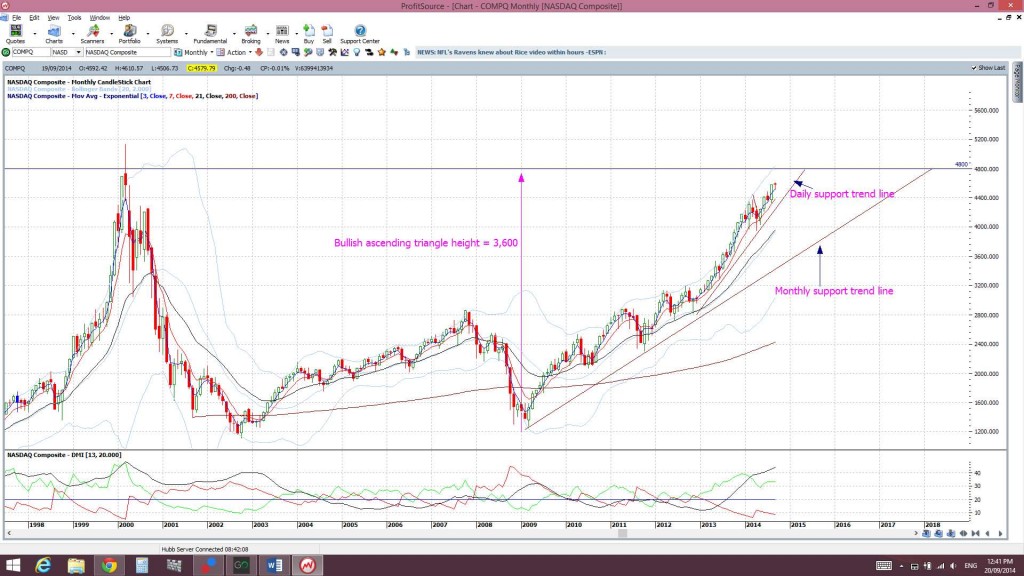Open the Broking tool
The width and height of the screenshot is (1024, 576).
251,34
